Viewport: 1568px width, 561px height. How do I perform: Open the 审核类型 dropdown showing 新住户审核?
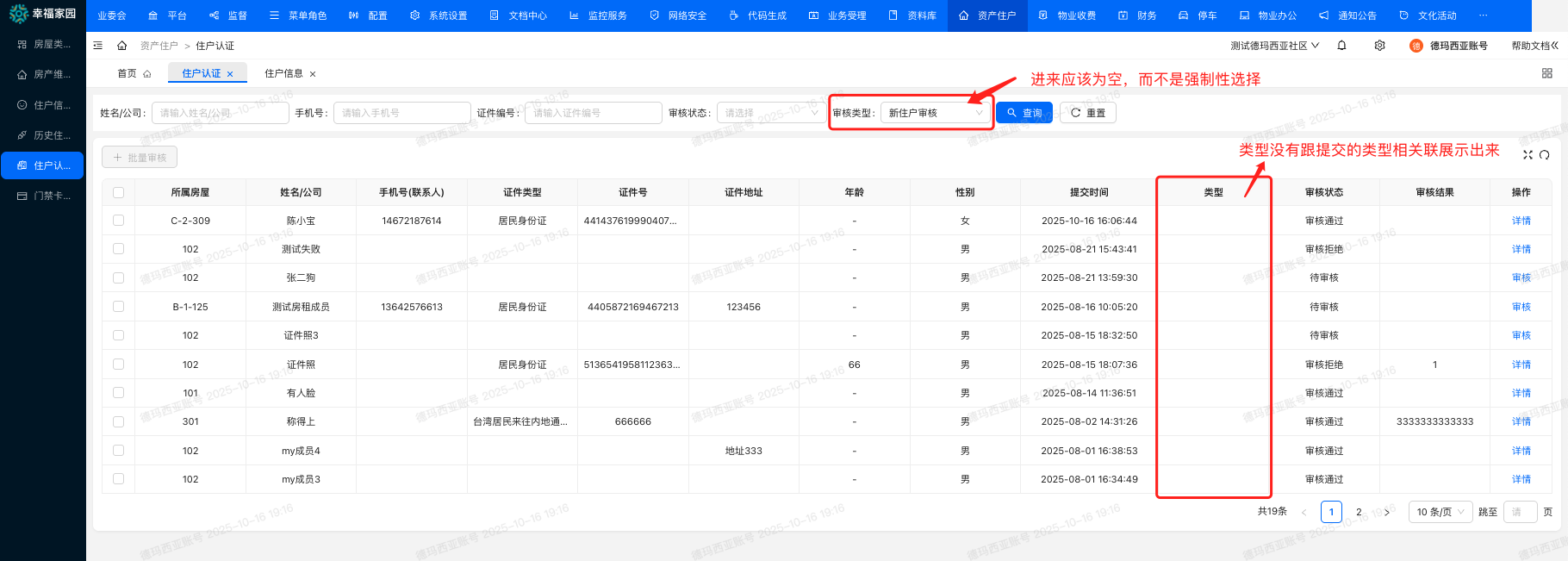[x=935, y=113]
